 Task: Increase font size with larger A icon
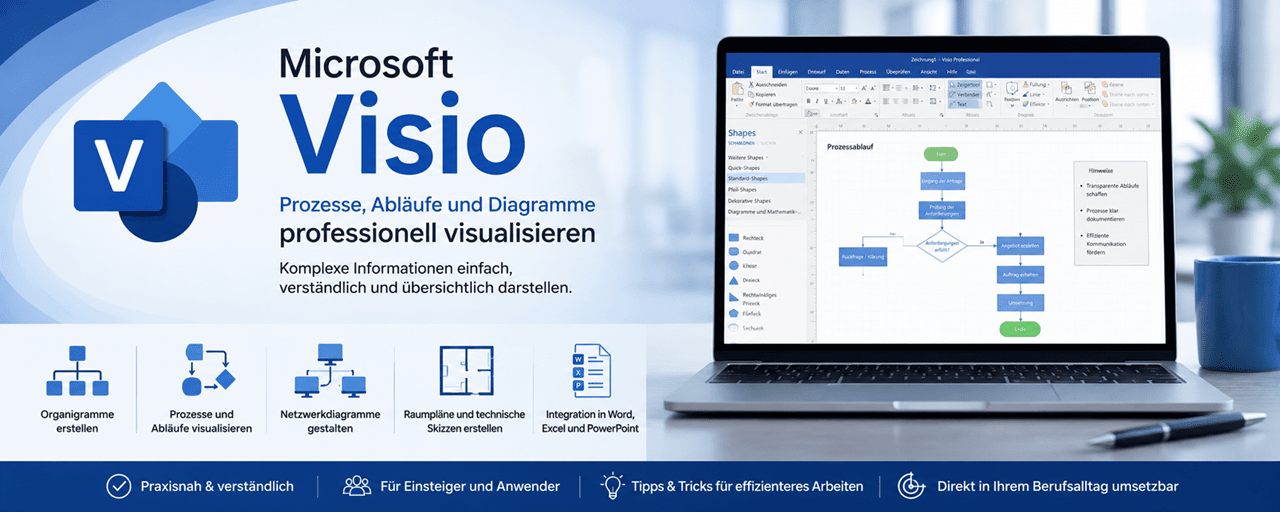click(x=864, y=88)
